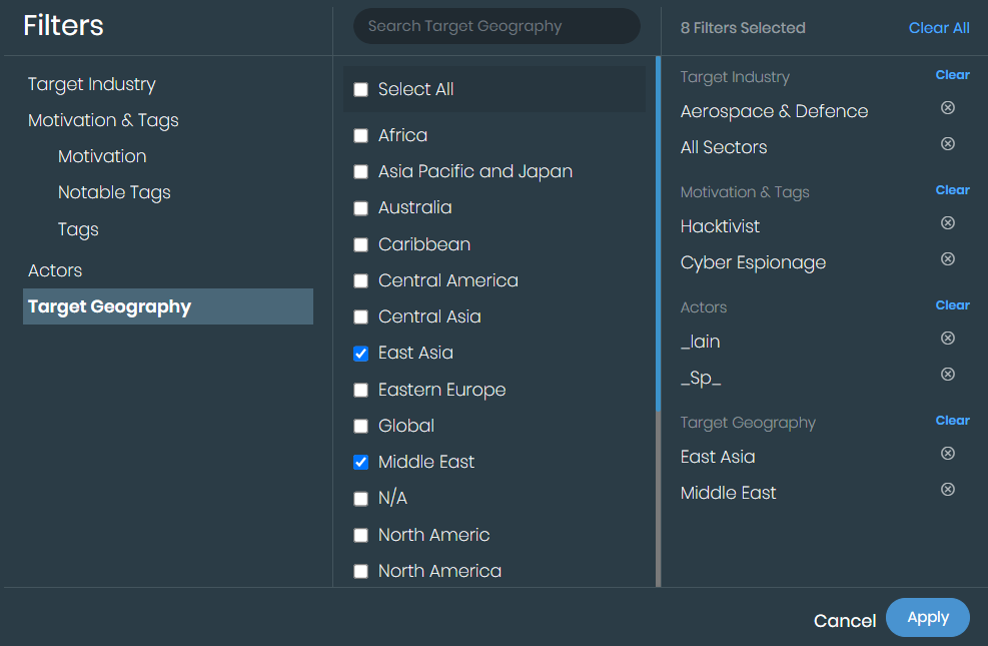This screenshot has width=988, height=646.
Task: Enable the Africa checkbox
Action: click(361, 135)
